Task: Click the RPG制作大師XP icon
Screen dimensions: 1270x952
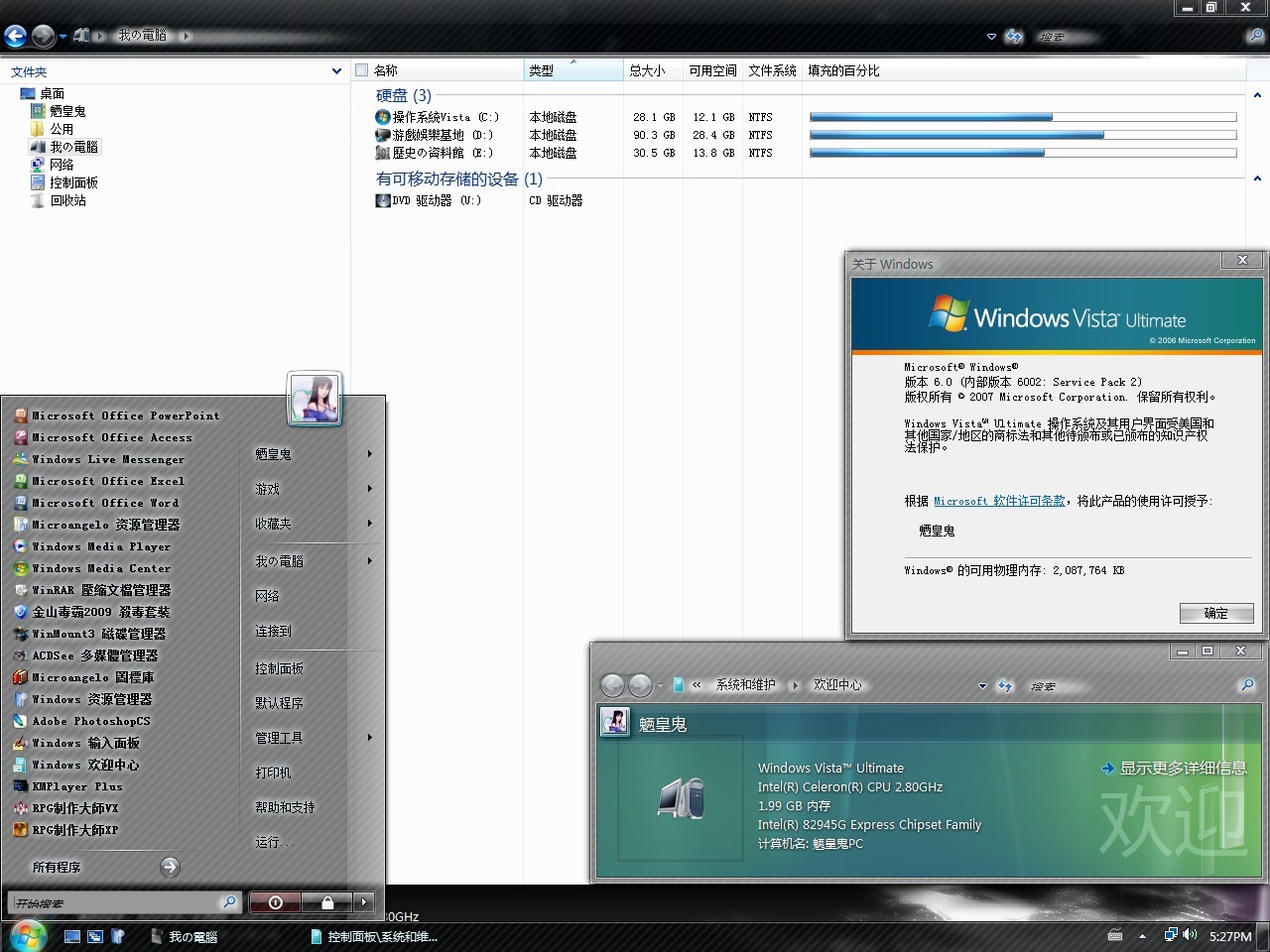Action: click(20, 830)
